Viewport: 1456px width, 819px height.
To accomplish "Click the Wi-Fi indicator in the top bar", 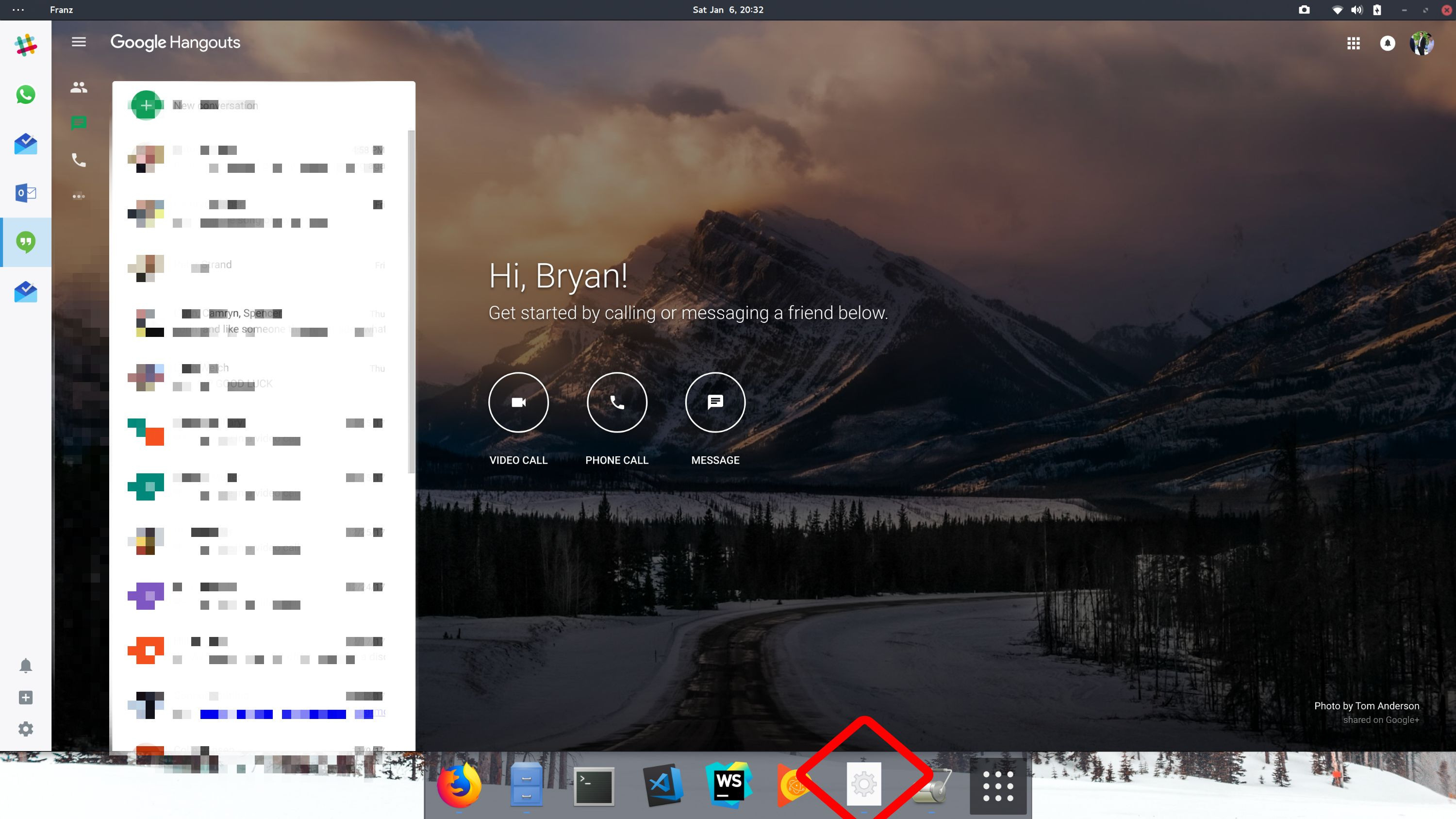I will tap(1337, 10).
